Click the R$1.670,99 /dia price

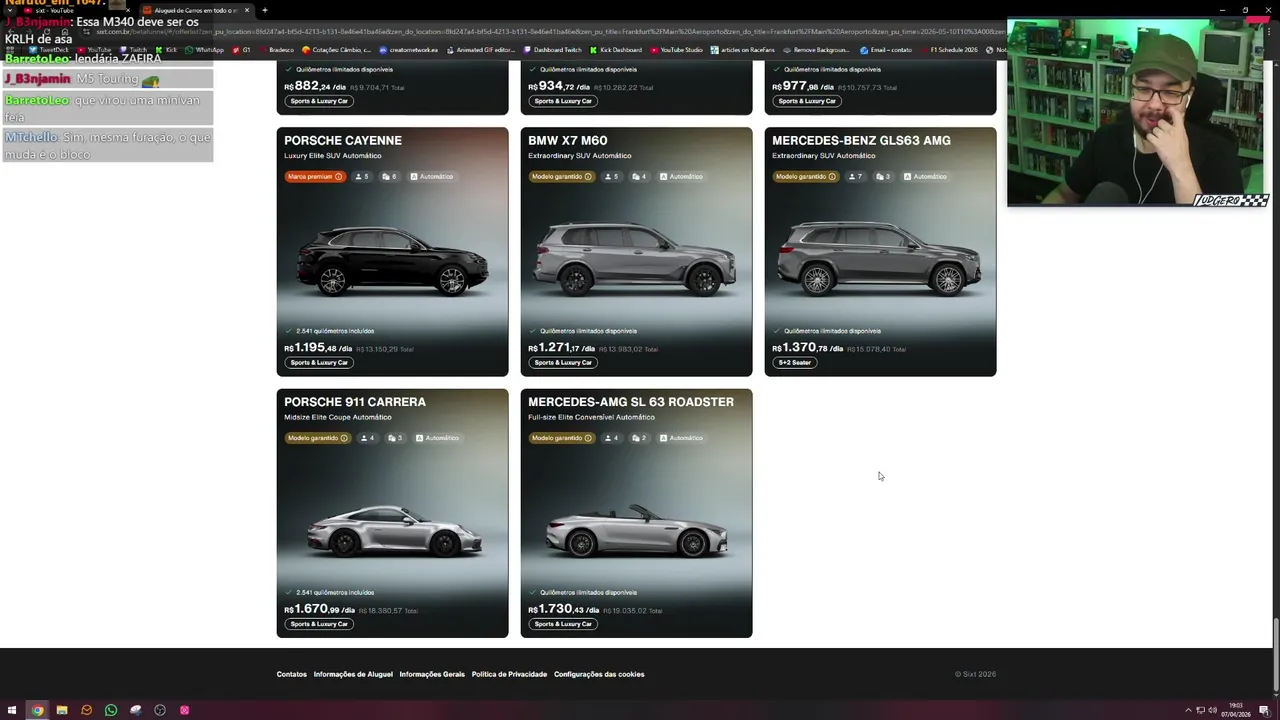click(x=319, y=609)
